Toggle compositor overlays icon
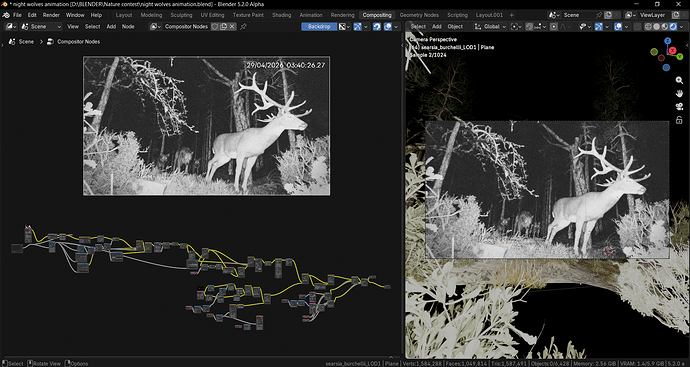This screenshot has width=690, height=367. coord(387,26)
